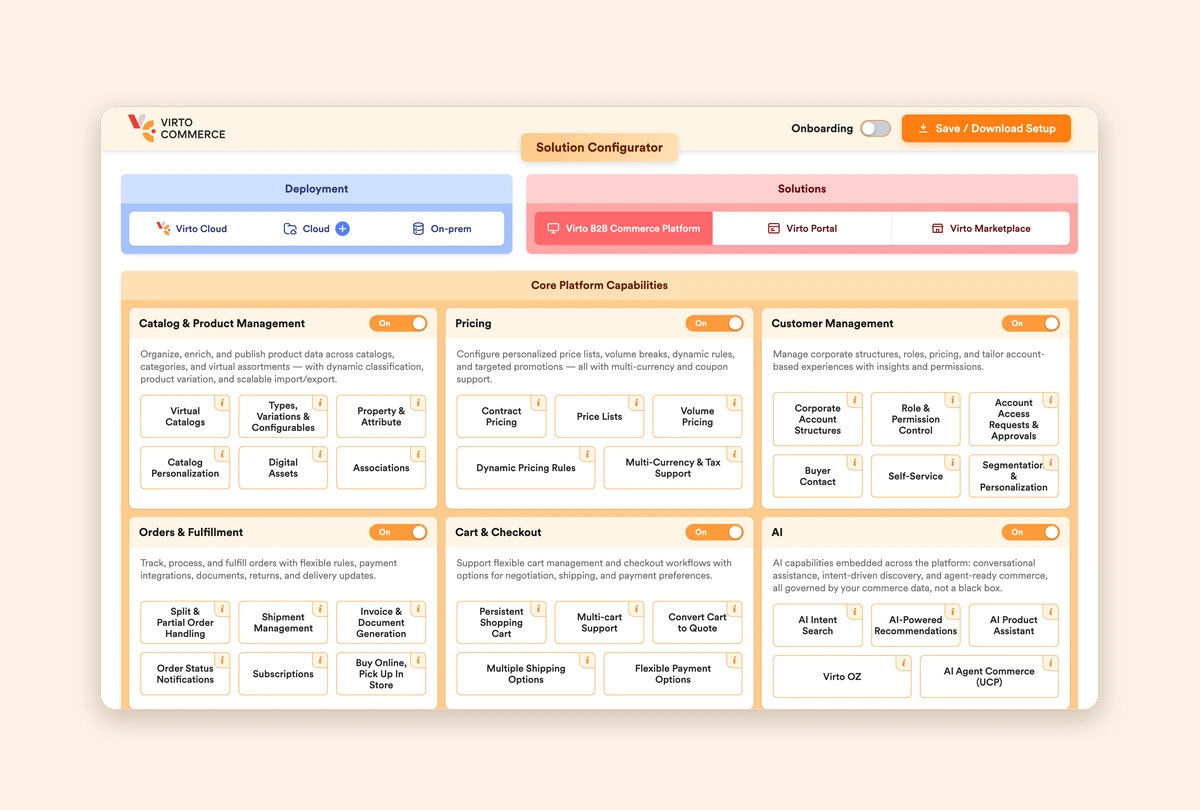This screenshot has width=1200, height=810.
Task: Open info icon on Role & Permission Control
Action: (x=952, y=399)
